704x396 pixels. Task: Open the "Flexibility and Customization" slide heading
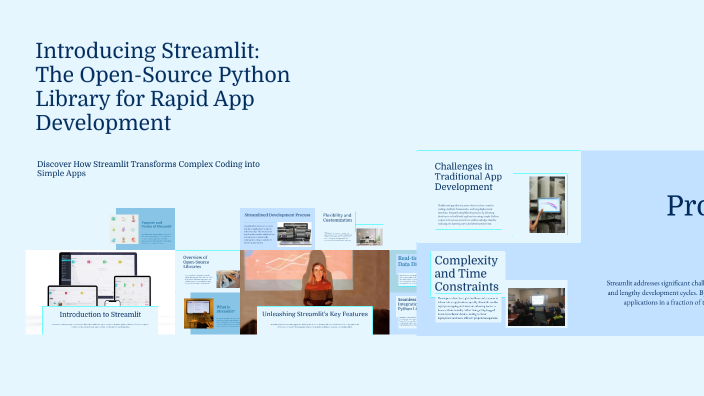pyautogui.click(x=337, y=218)
